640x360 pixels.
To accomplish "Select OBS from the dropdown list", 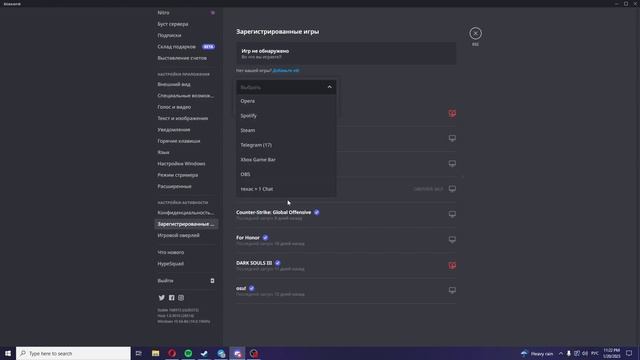I will pyautogui.click(x=286, y=174).
